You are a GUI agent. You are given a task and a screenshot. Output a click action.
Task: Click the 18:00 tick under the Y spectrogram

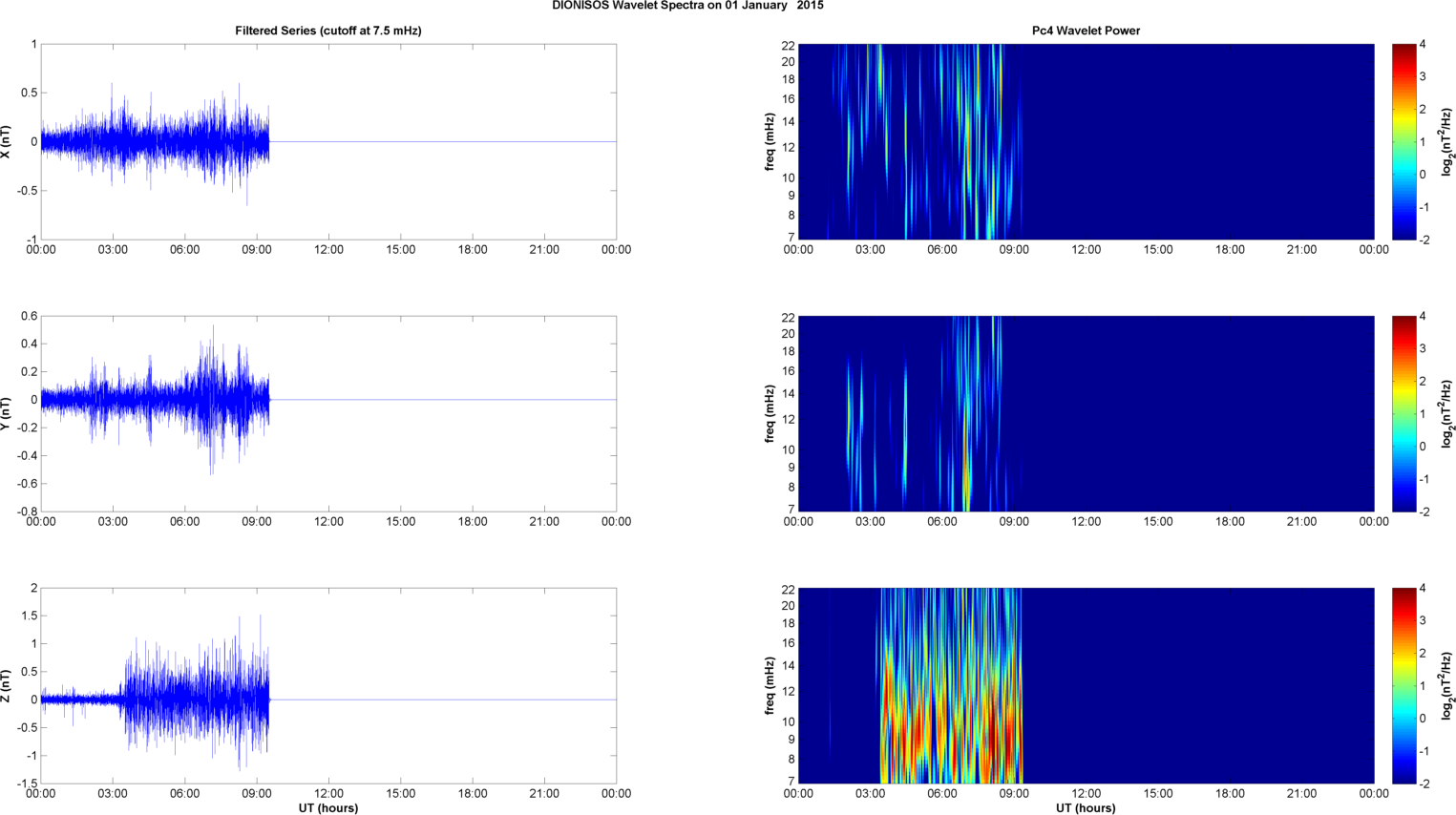coord(1230,522)
